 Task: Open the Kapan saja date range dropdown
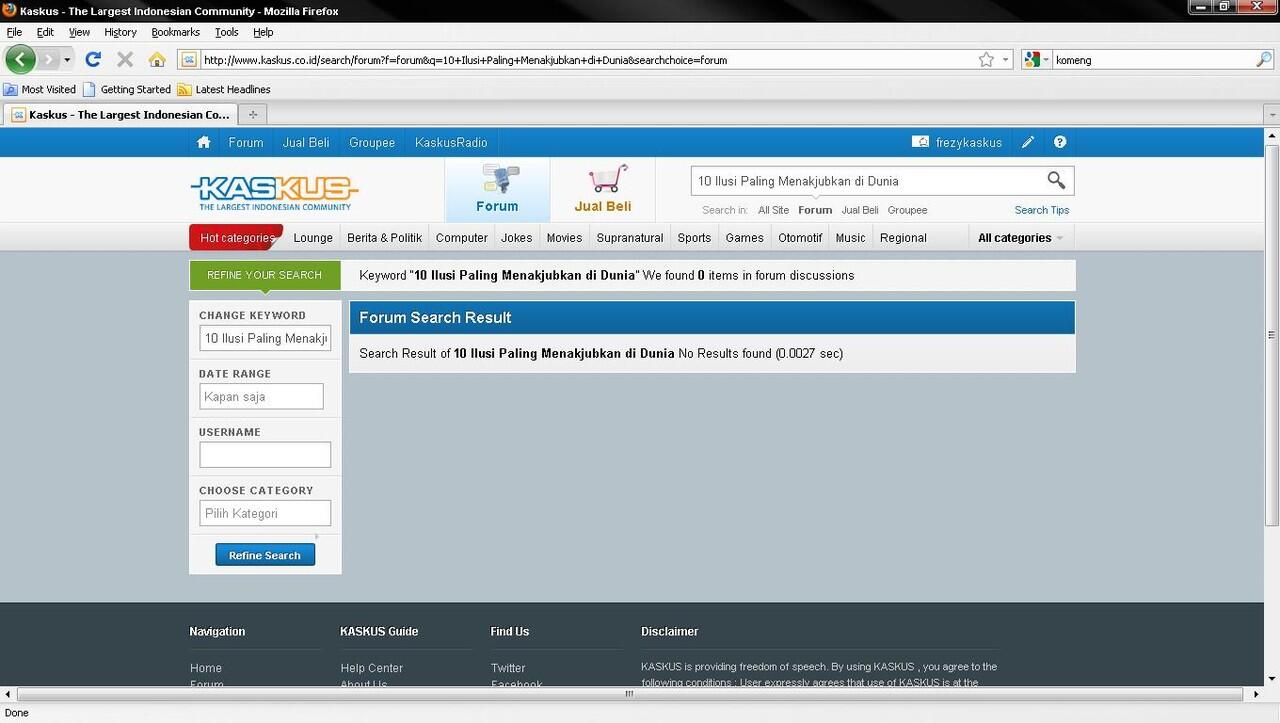pyautogui.click(x=261, y=396)
